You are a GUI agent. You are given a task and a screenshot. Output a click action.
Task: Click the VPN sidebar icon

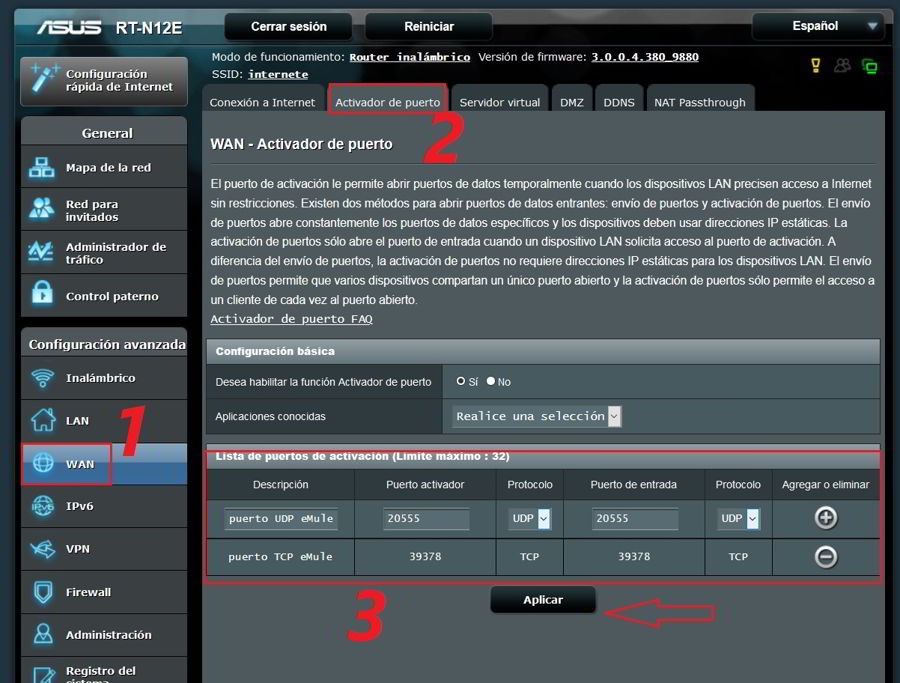(x=43, y=549)
